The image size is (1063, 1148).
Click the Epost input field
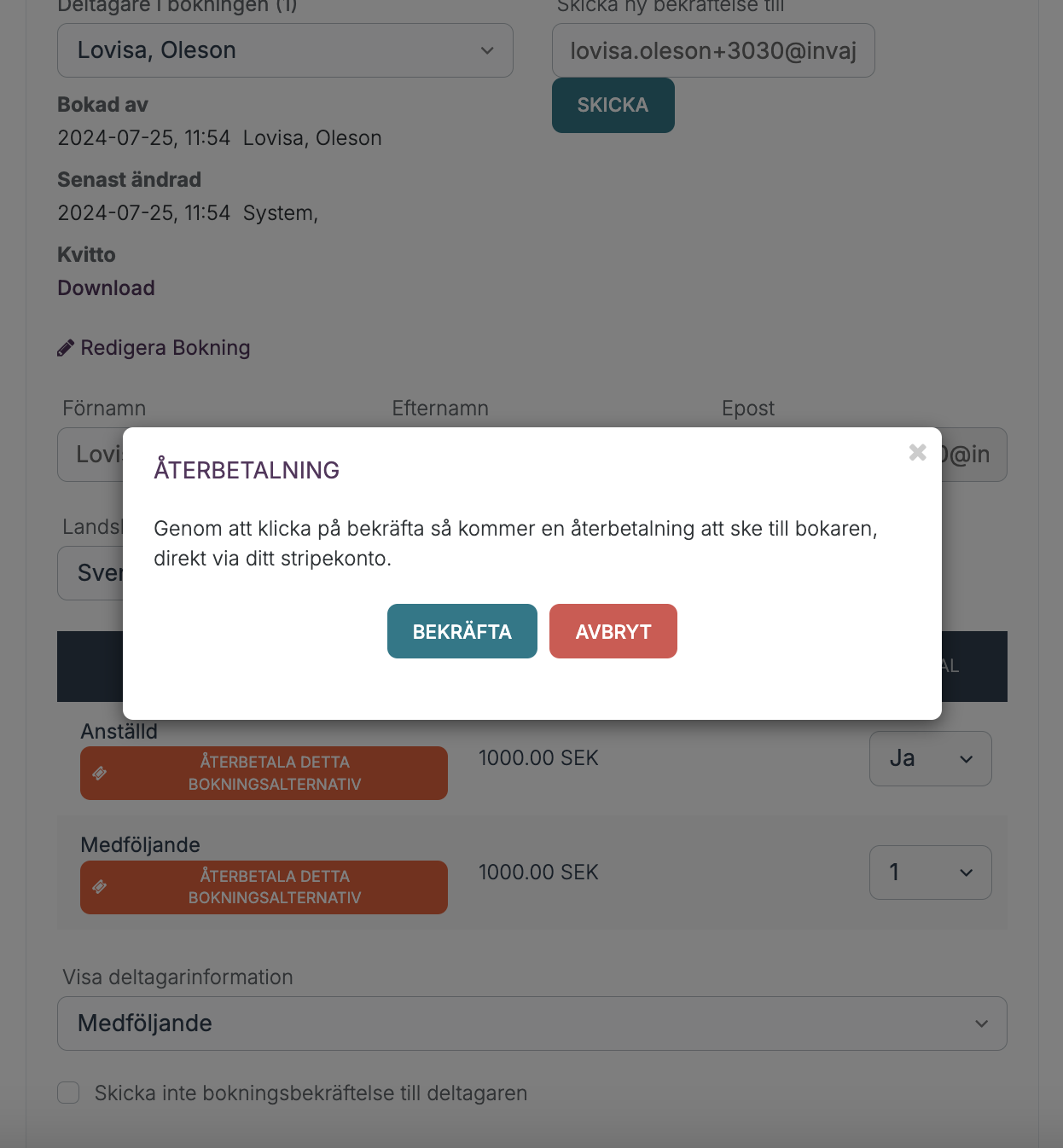point(974,455)
